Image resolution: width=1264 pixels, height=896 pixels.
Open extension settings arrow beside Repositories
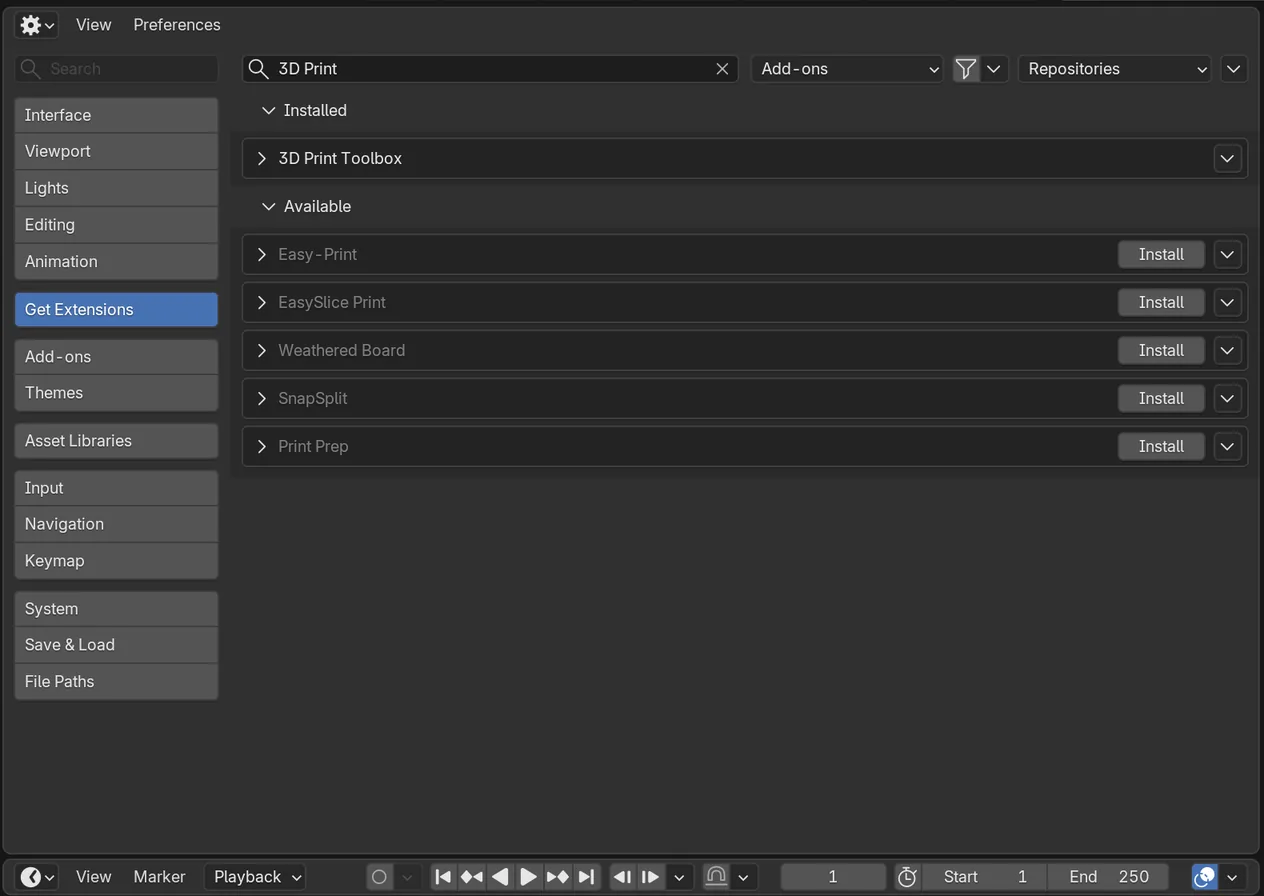(1234, 69)
